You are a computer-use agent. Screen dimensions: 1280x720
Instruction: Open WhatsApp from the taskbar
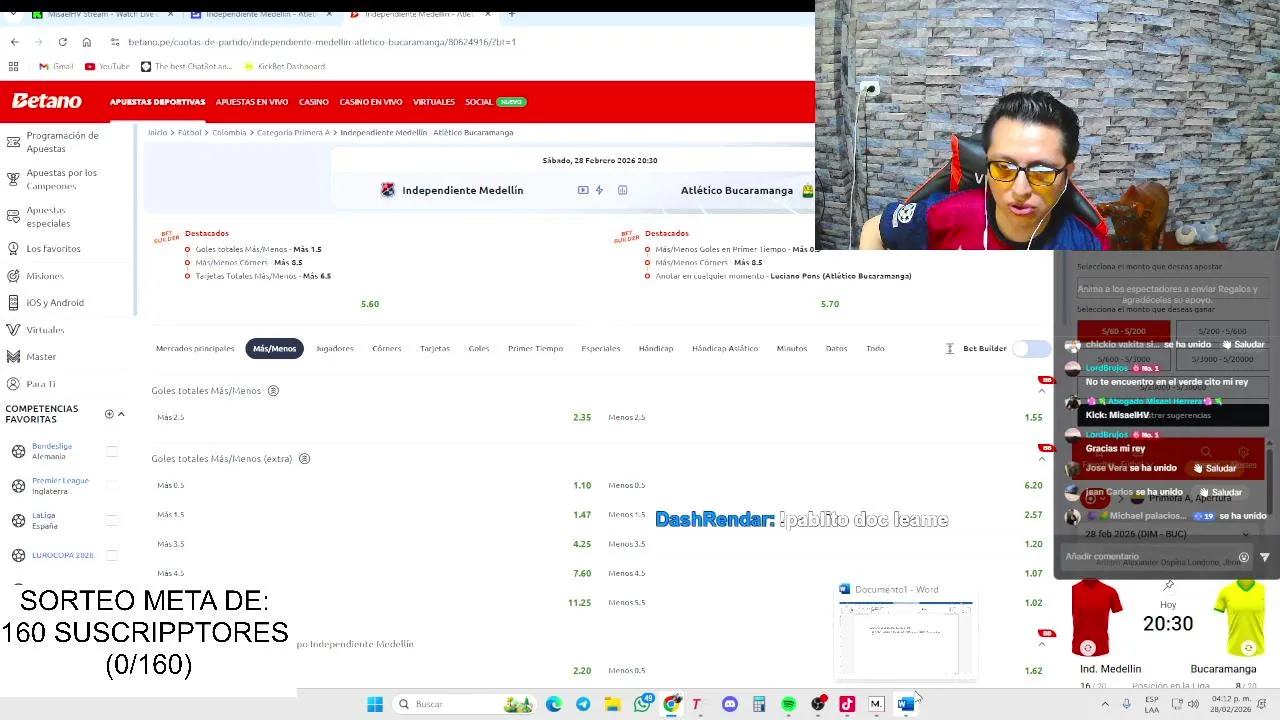click(642, 704)
